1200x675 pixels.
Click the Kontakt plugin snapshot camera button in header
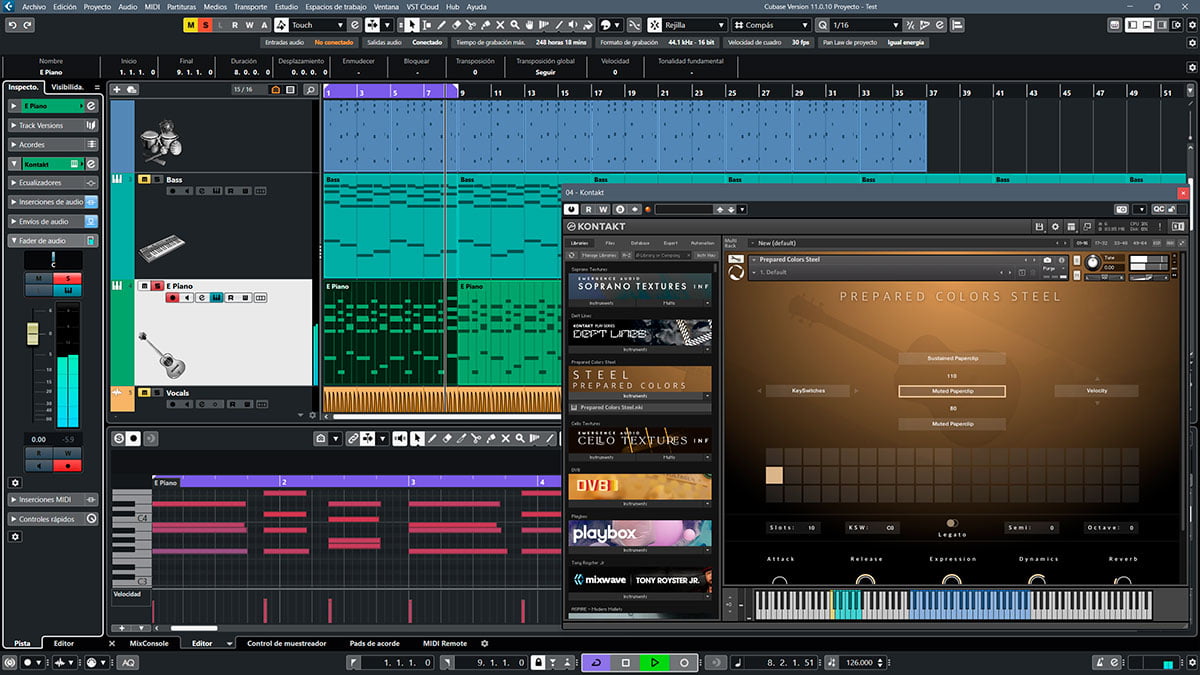pyautogui.click(x=1121, y=209)
